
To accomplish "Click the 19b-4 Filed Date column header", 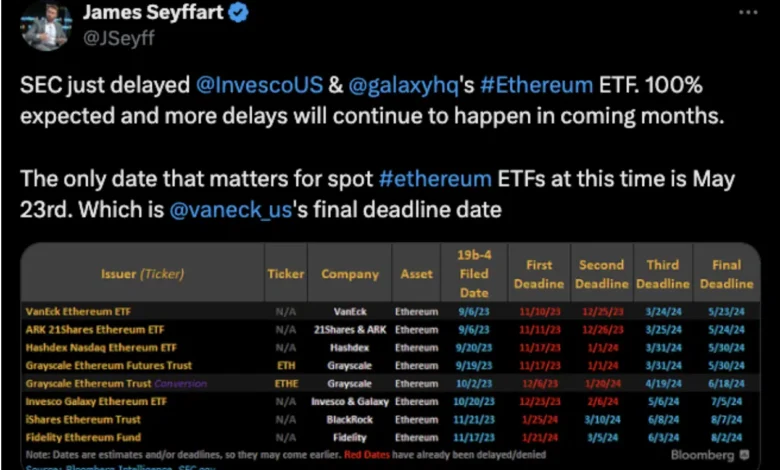I will tap(474, 273).
